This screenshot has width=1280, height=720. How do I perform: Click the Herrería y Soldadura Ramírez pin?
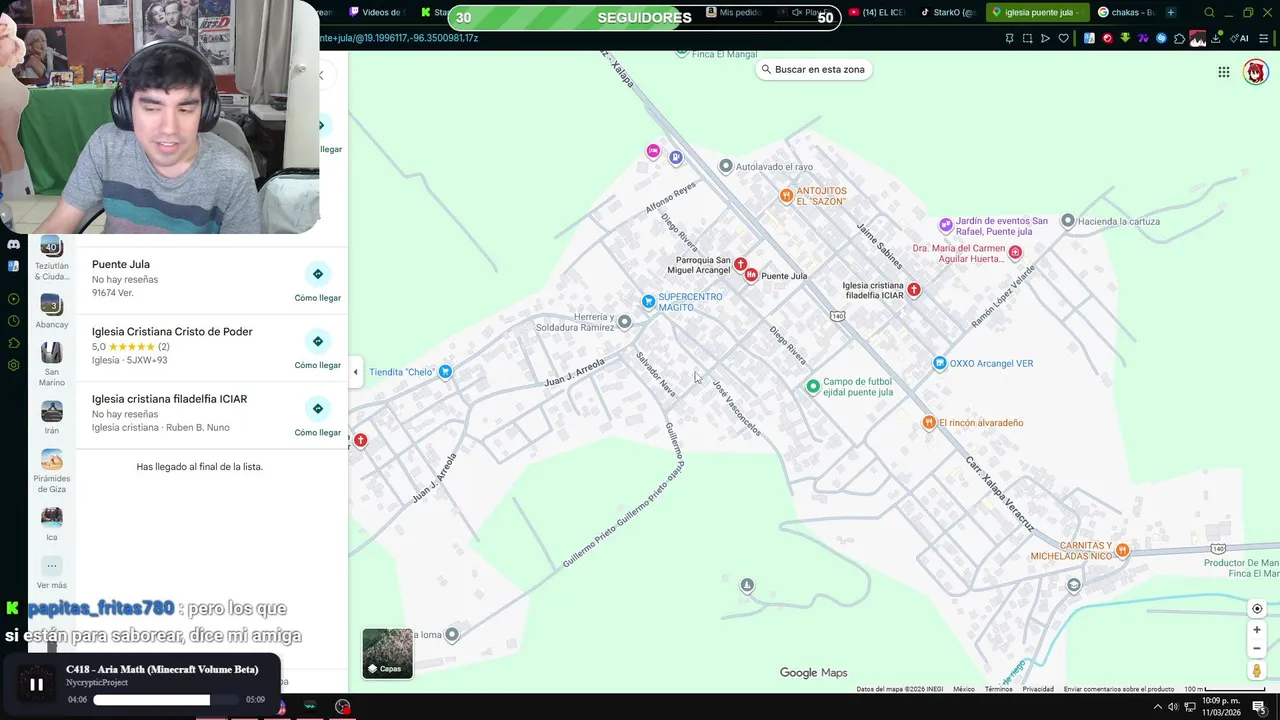click(x=624, y=321)
